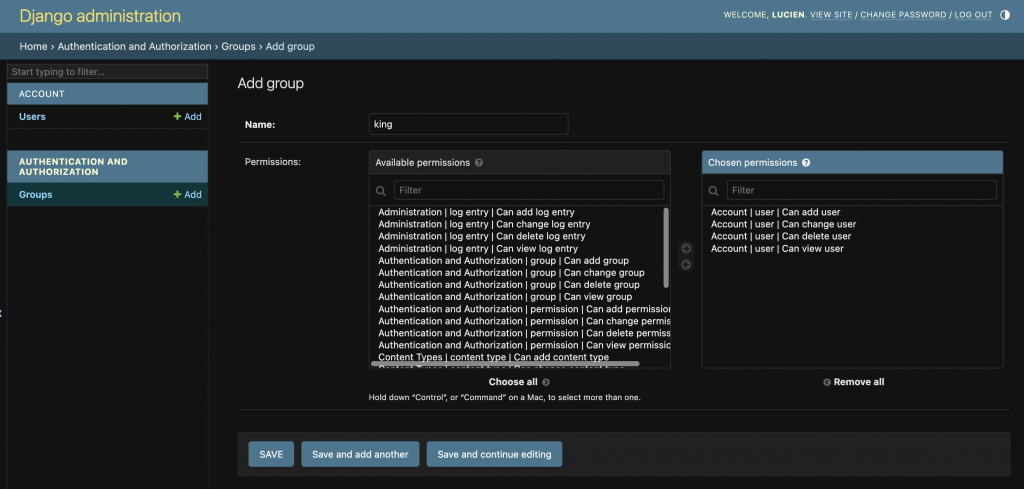This screenshot has height=489, width=1024.
Task: Click the Log out link
Action: (x=974, y=14)
